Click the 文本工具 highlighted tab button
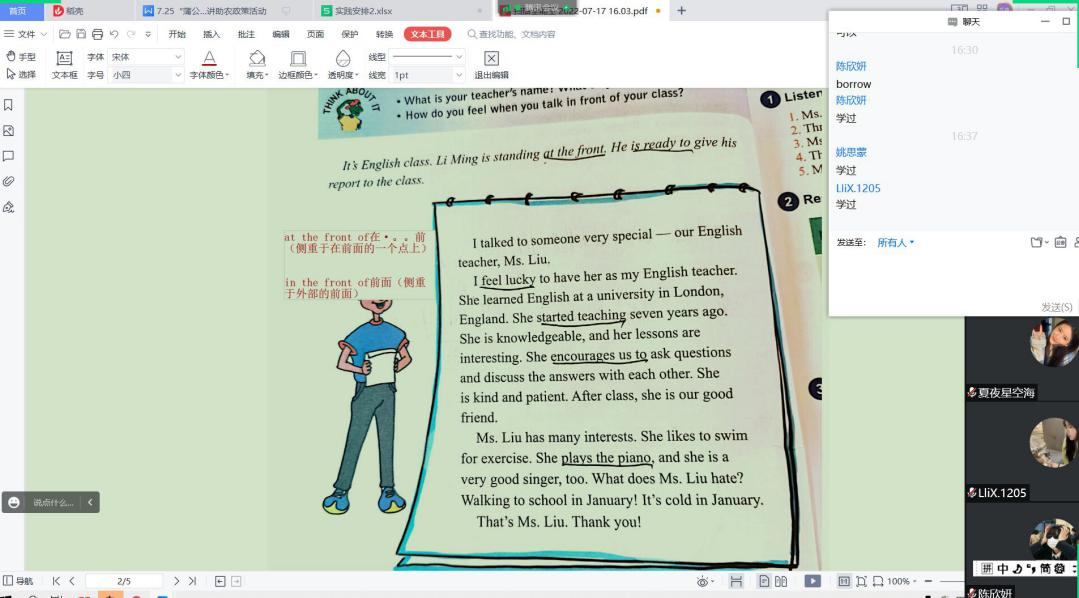The image size is (1079, 598). pos(427,34)
